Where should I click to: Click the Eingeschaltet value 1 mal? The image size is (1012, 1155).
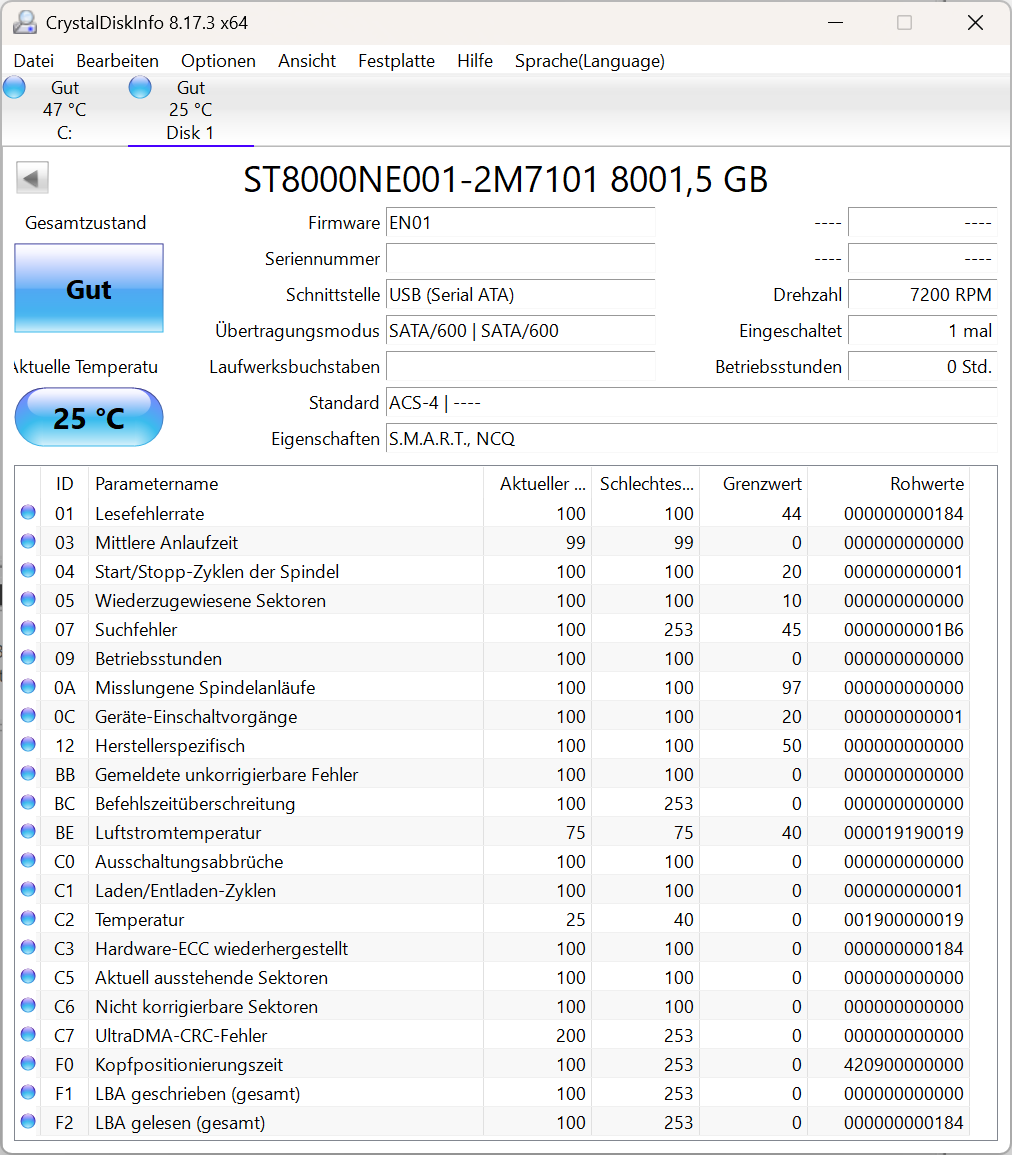tap(923, 331)
